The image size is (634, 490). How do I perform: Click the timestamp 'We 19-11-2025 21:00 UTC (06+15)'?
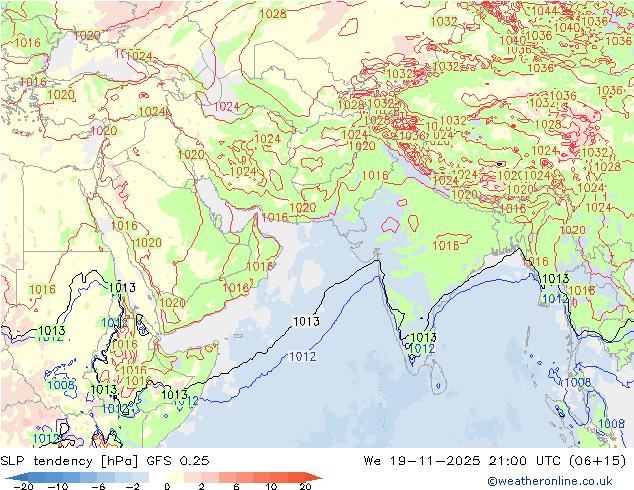495,461
